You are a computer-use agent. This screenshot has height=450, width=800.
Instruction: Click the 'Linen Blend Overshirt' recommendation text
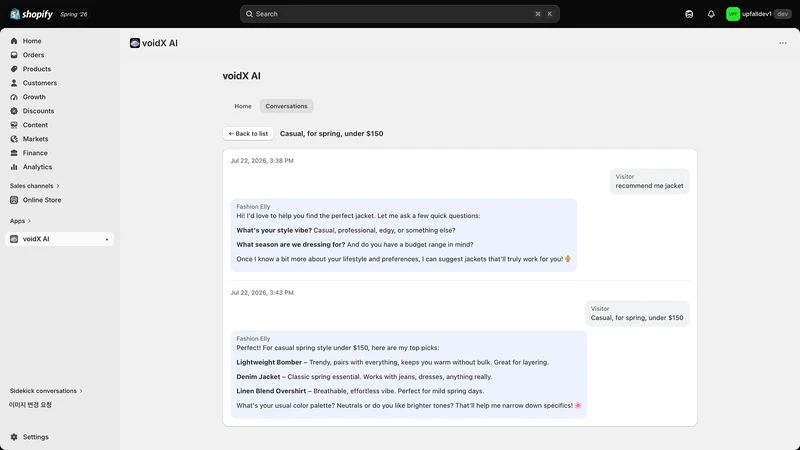(271, 391)
